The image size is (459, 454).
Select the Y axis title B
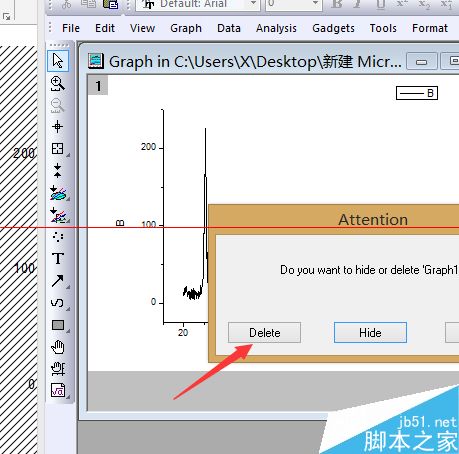[x=120, y=223]
